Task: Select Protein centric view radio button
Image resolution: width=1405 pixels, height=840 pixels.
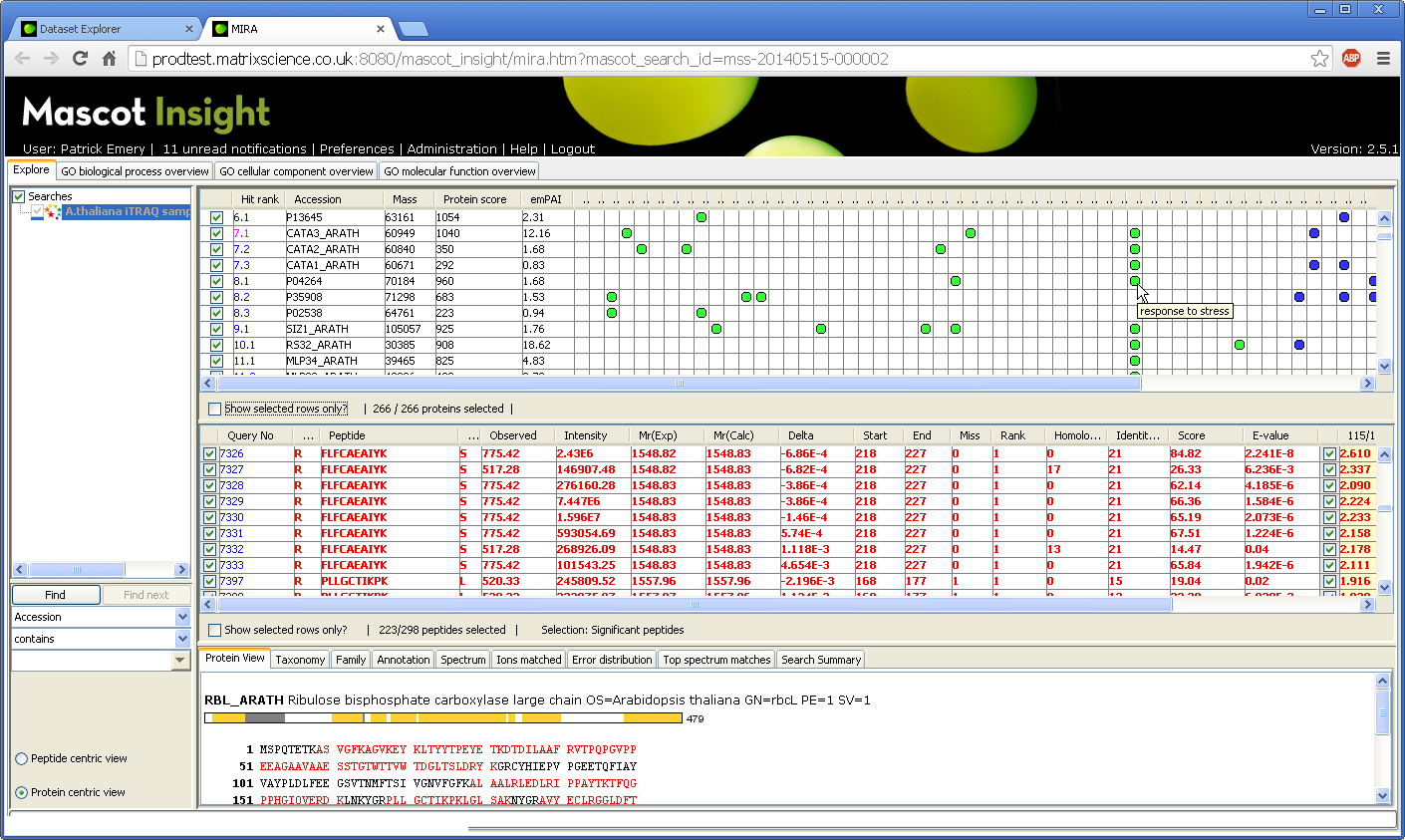Action: pyautogui.click(x=22, y=793)
